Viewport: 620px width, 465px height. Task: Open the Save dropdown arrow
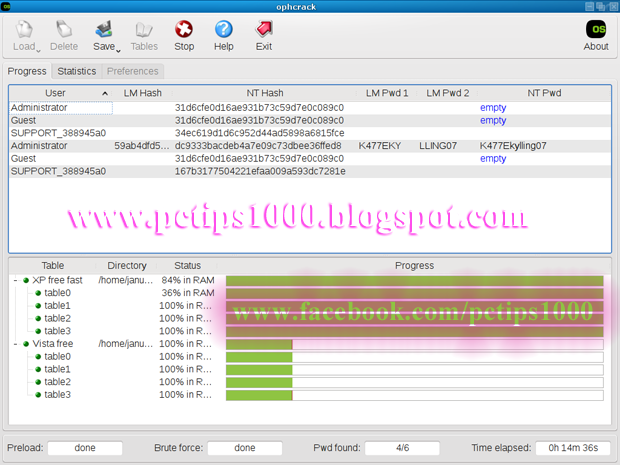[118, 50]
